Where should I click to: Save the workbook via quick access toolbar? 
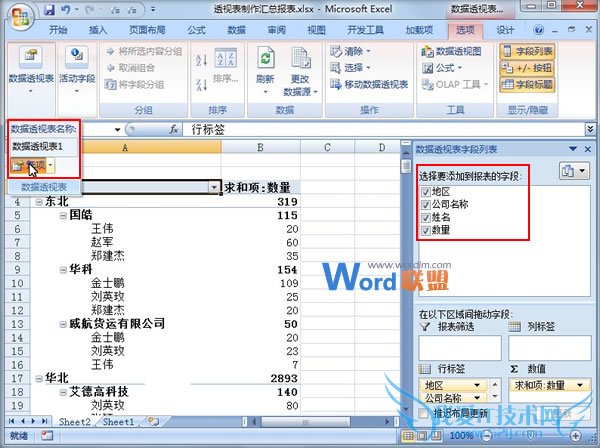(x=49, y=10)
